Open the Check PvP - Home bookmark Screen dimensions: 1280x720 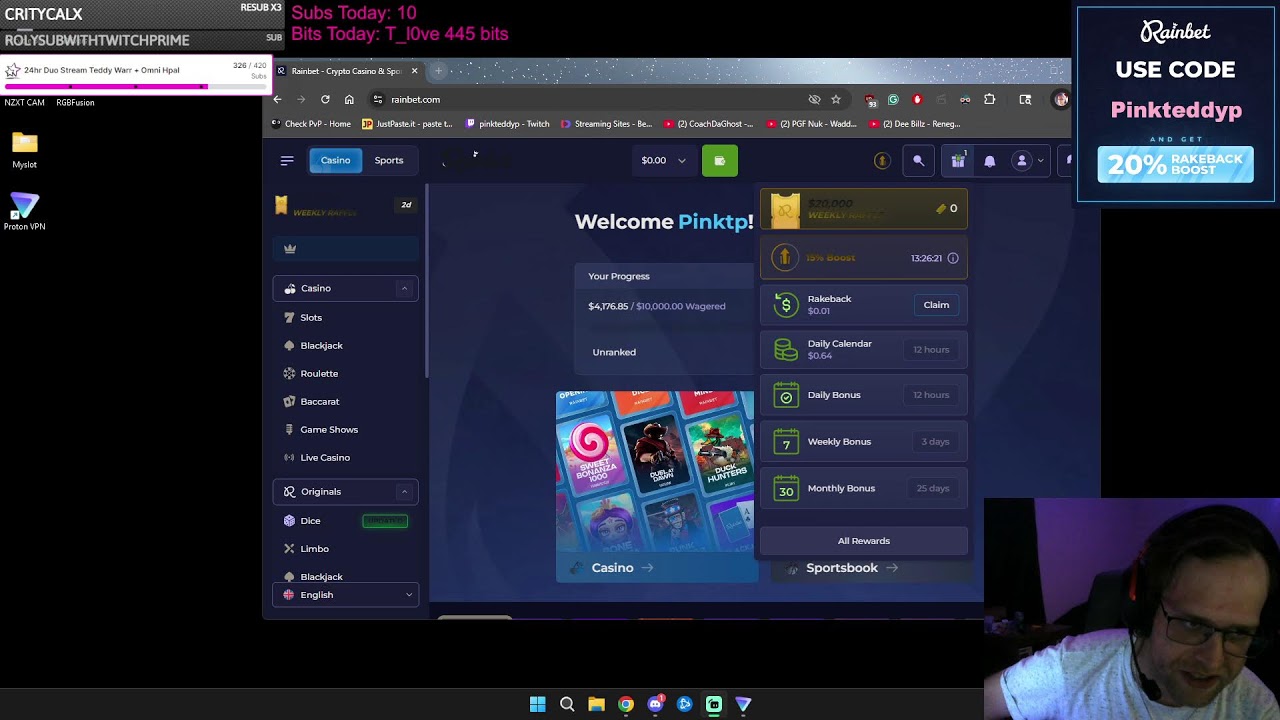(x=311, y=124)
